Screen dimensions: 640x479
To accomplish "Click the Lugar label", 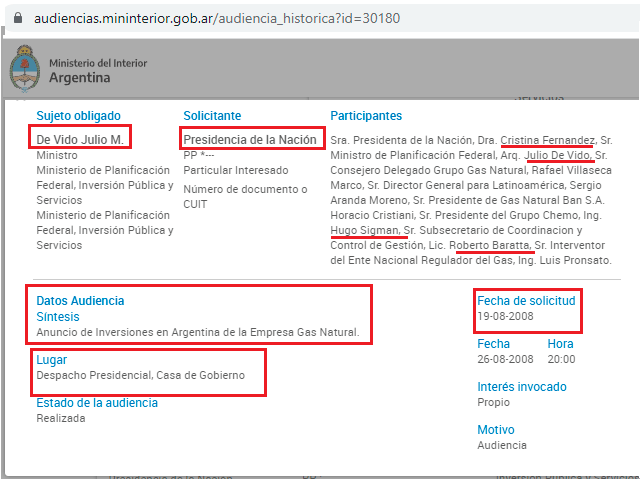I will pos(51,360).
